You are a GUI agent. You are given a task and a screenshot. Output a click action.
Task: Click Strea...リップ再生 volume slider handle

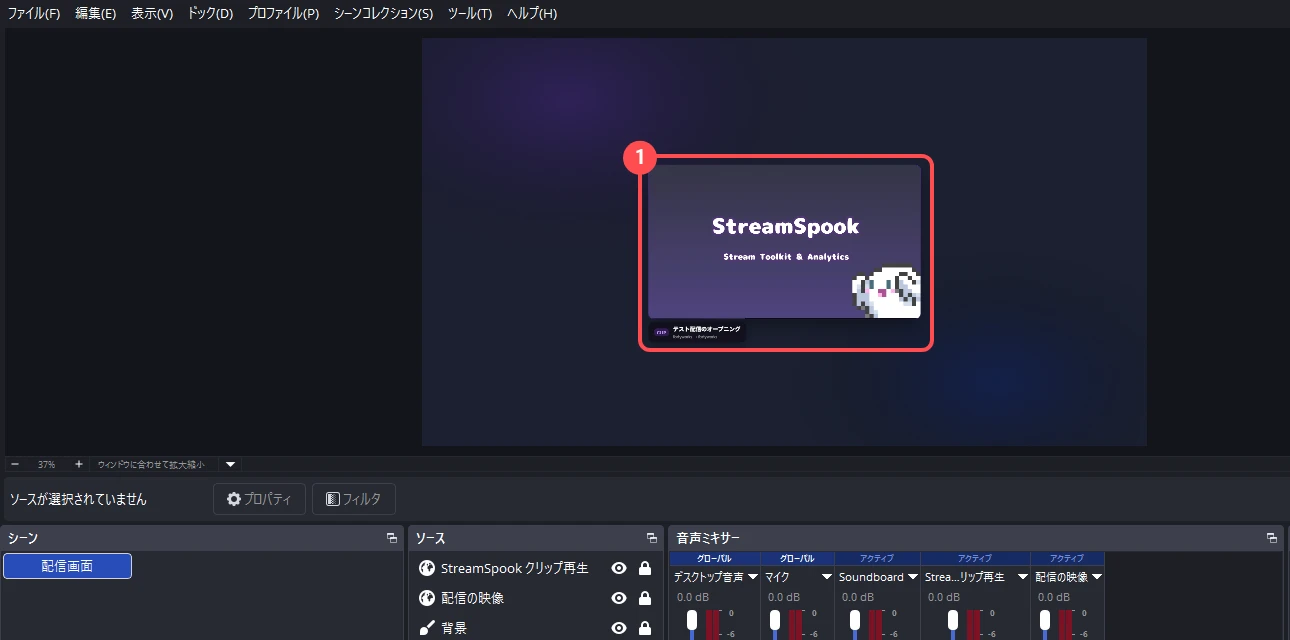coord(953,621)
